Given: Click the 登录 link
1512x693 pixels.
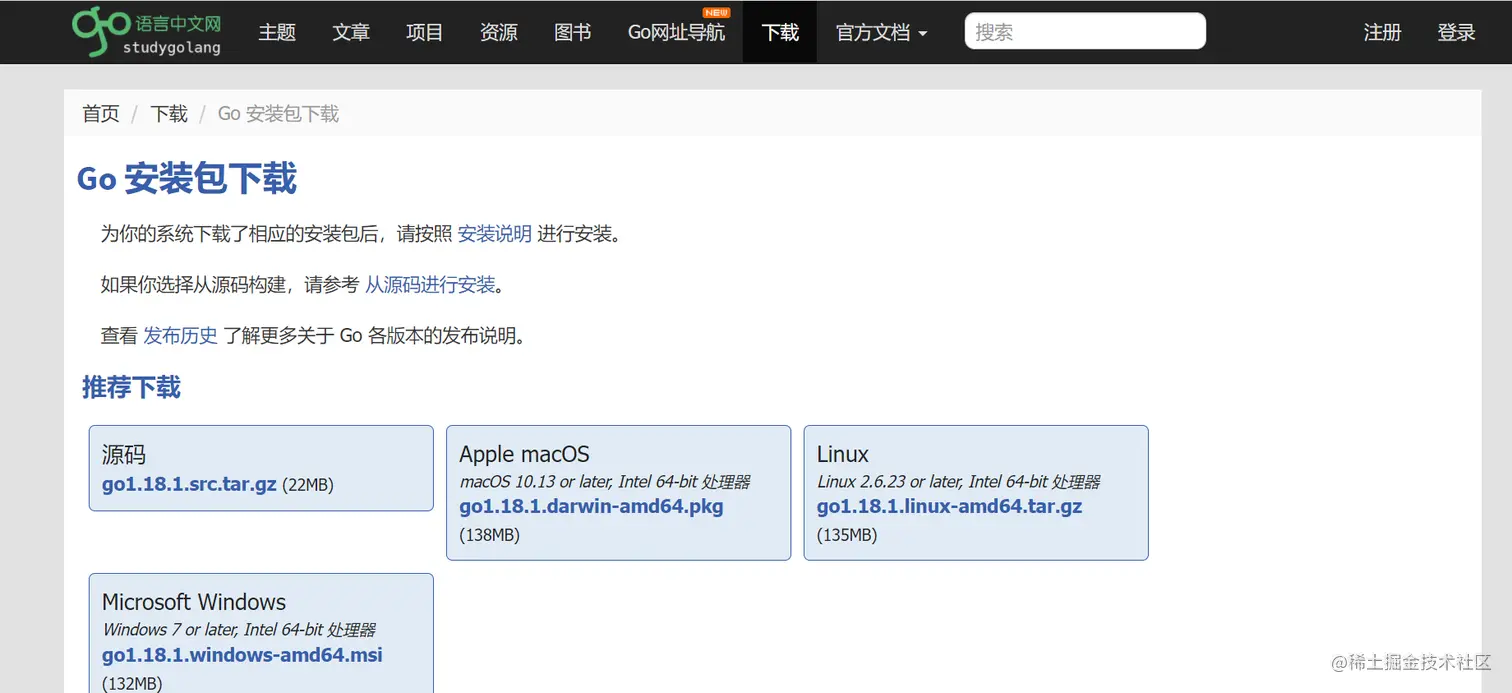Looking at the screenshot, I should click(1456, 32).
